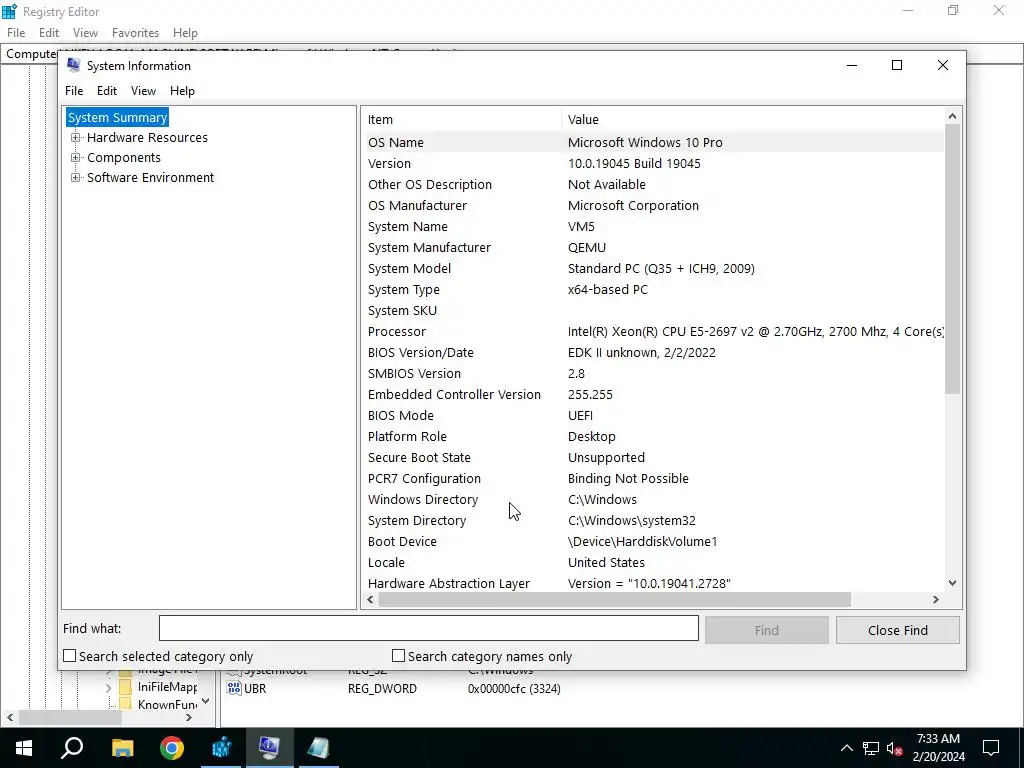
Task: Switch to System Information taskbar icon
Action: coord(270,748)
